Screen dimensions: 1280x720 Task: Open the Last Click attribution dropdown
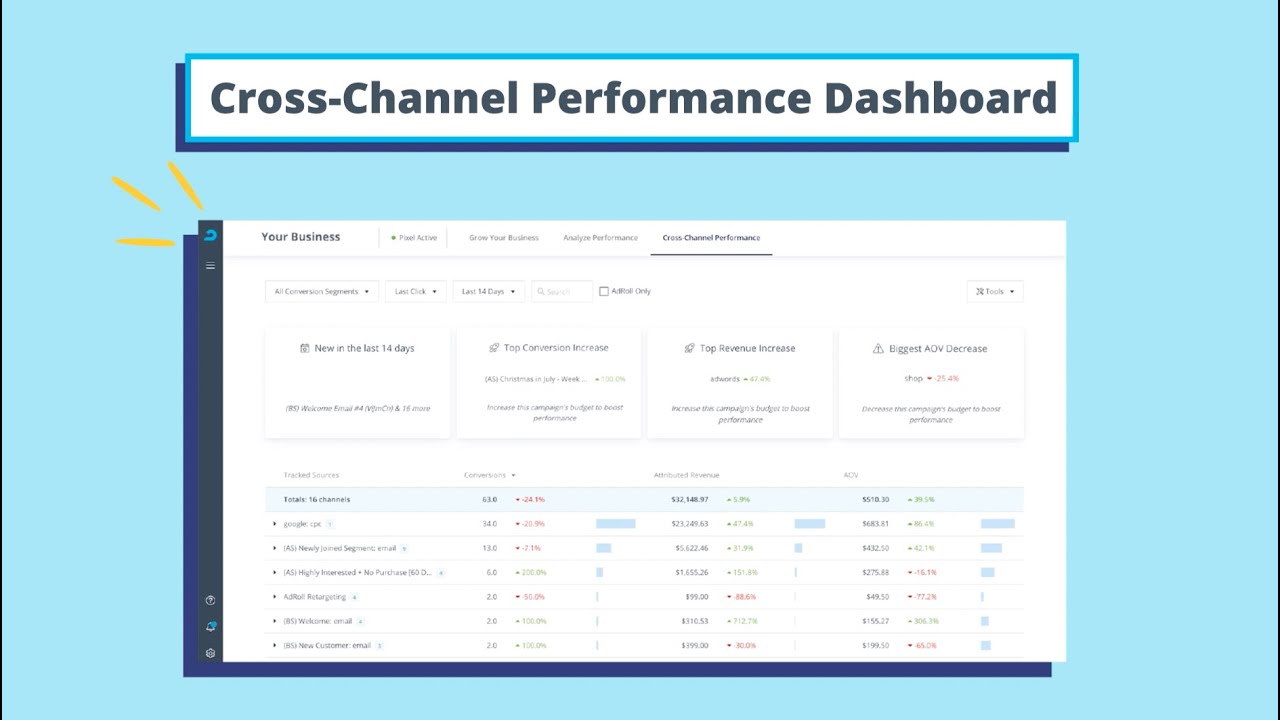pos(415,291)
